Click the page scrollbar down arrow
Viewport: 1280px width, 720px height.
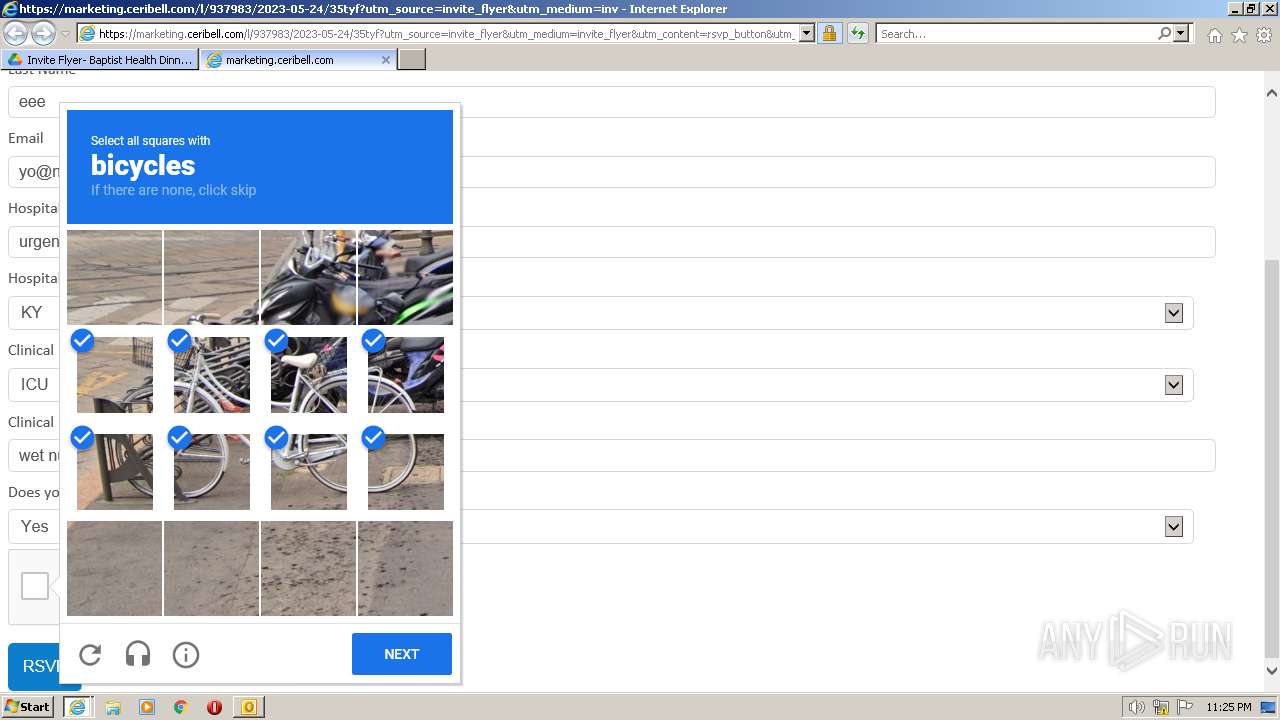tap(1271, 671)
